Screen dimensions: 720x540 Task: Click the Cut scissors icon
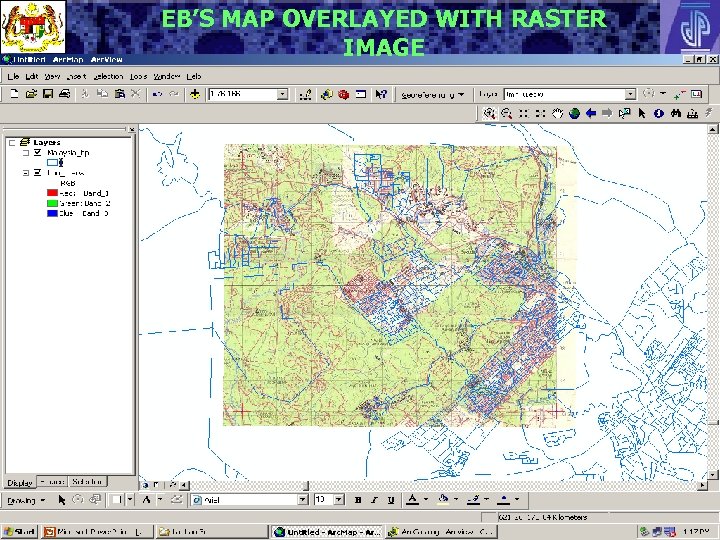click(x=85, y=94)
